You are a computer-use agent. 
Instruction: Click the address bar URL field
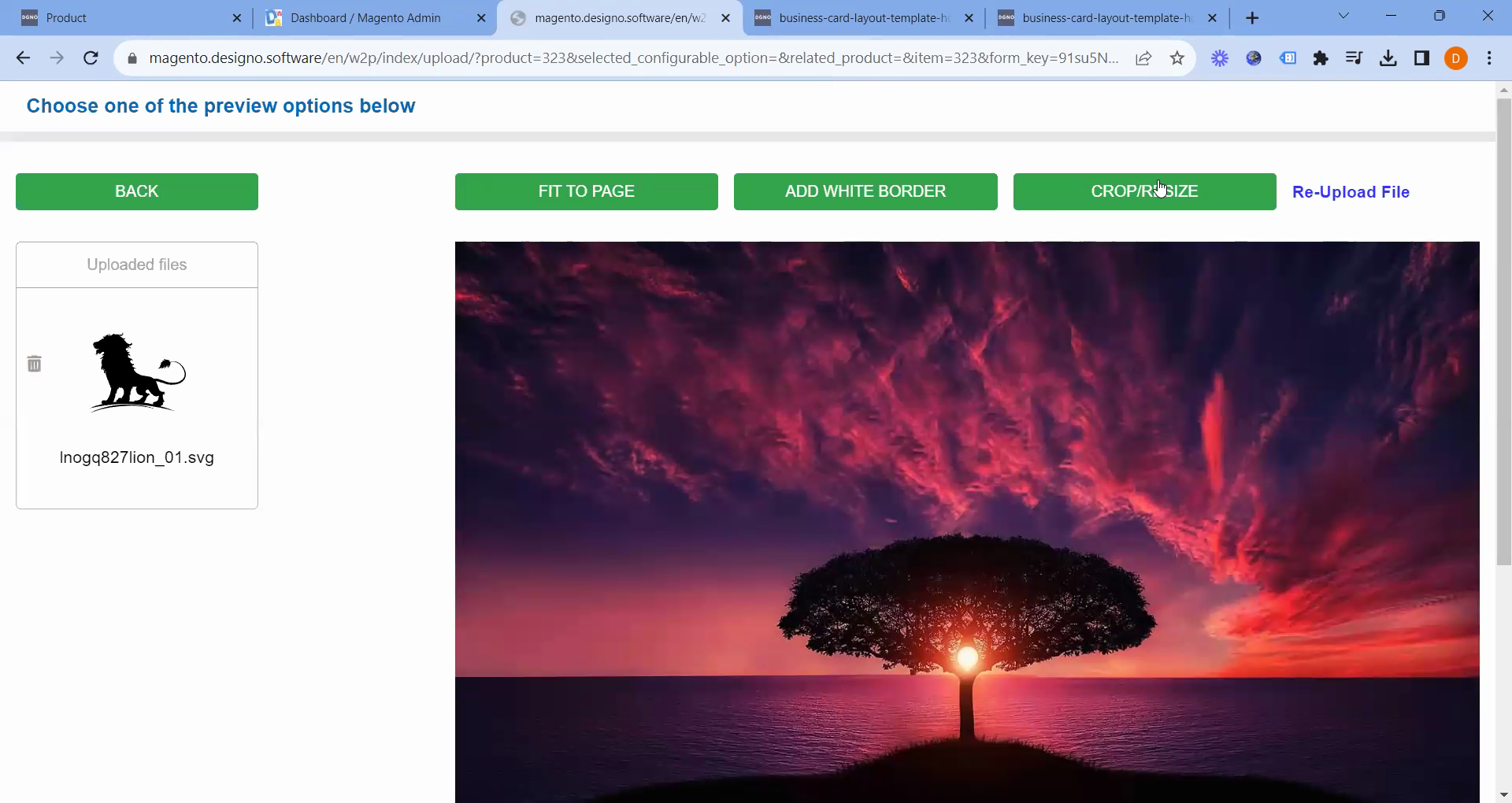click(630, 57)
